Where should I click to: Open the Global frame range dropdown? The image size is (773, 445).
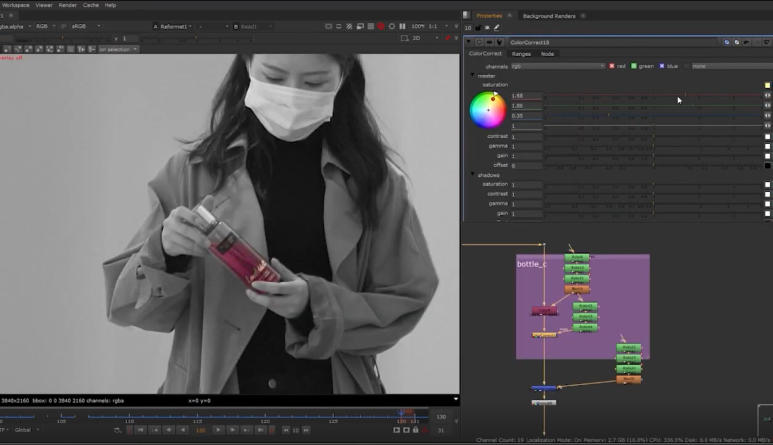tap(26, 430)
